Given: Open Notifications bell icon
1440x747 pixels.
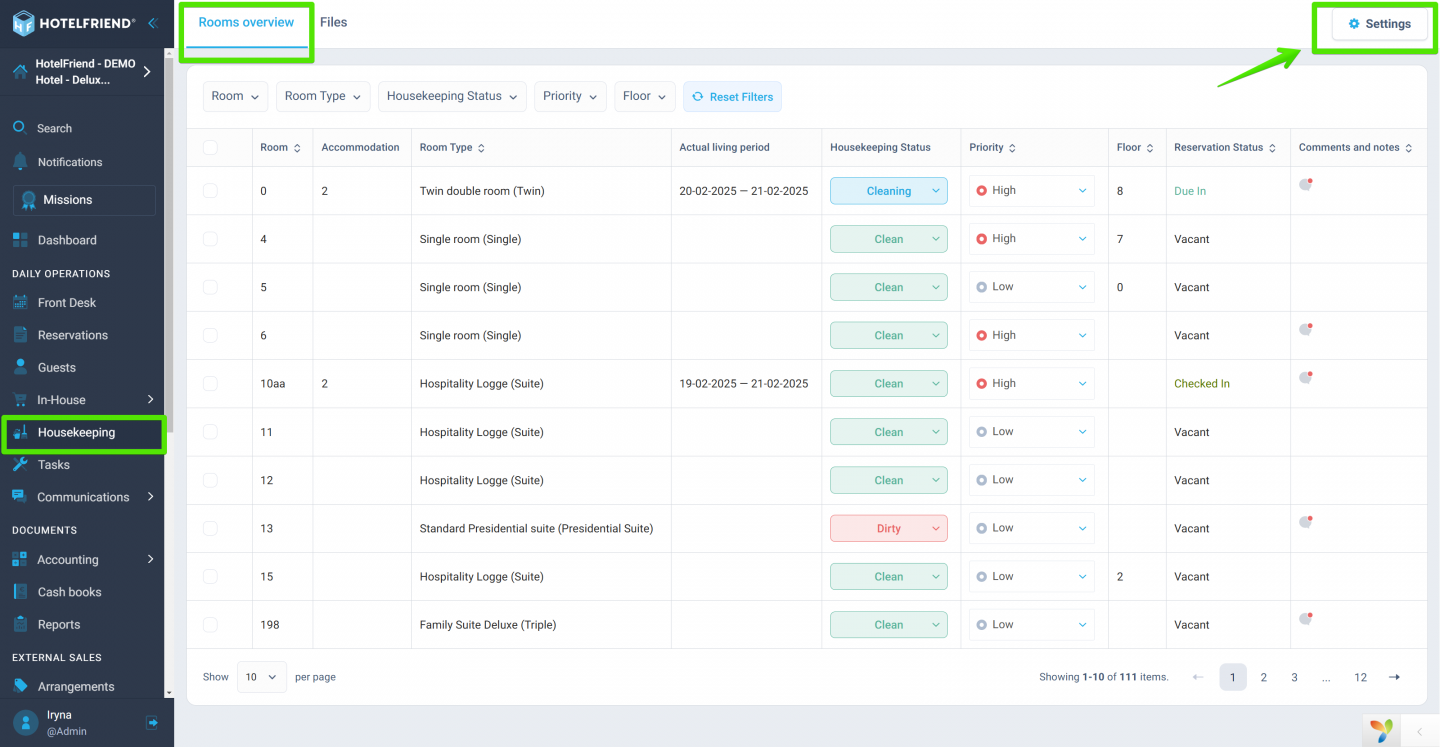Looking at the screenshot, I should (x=20, y=161).
